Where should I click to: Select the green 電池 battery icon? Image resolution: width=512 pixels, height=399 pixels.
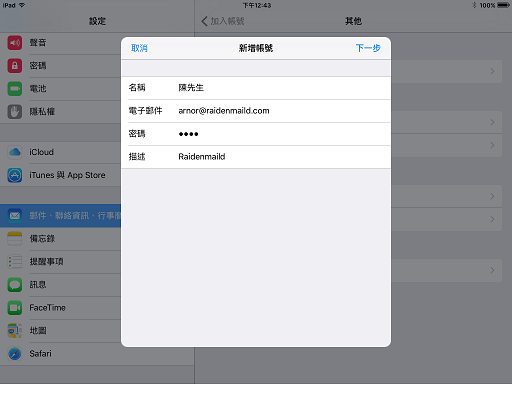click(15, 89)
